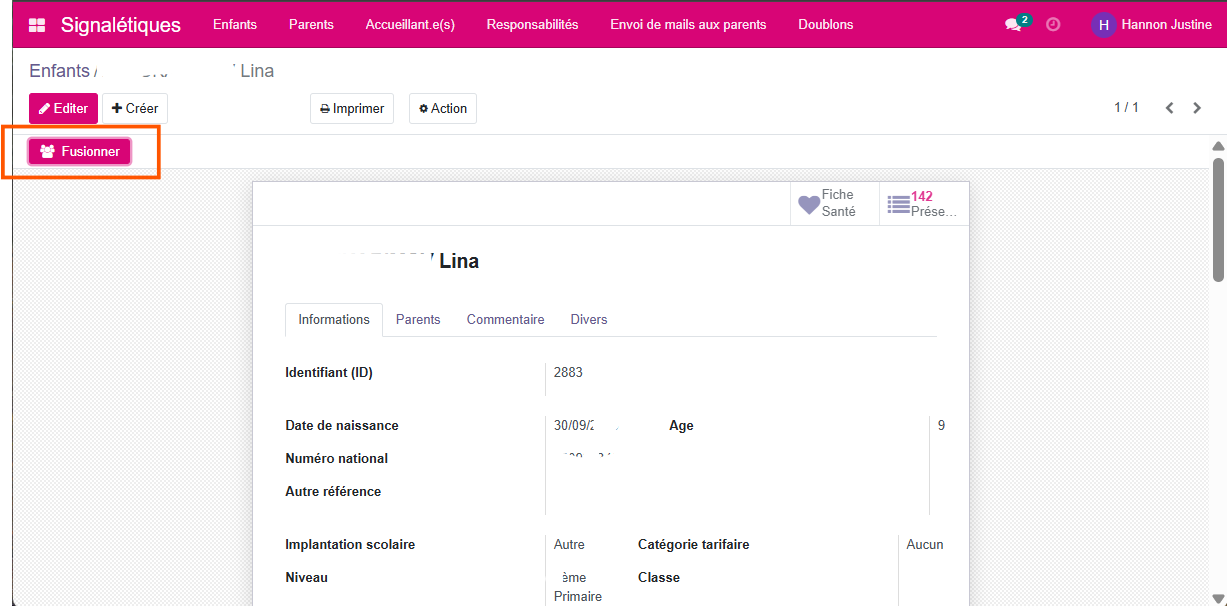The height and width of the screenshot is (606, 1227).
Task: Open the Envoi de mails aux parents menu
Action: pyautogui.click(x=688, y=24)
